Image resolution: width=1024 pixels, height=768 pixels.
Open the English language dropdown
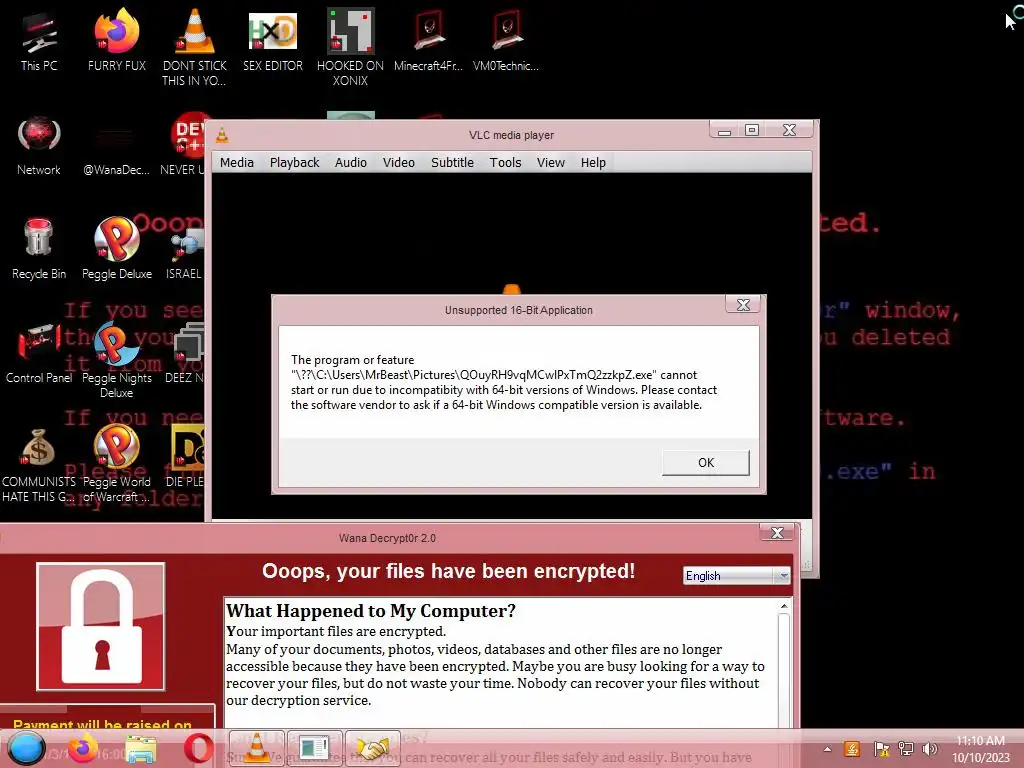tap(737, 575)
